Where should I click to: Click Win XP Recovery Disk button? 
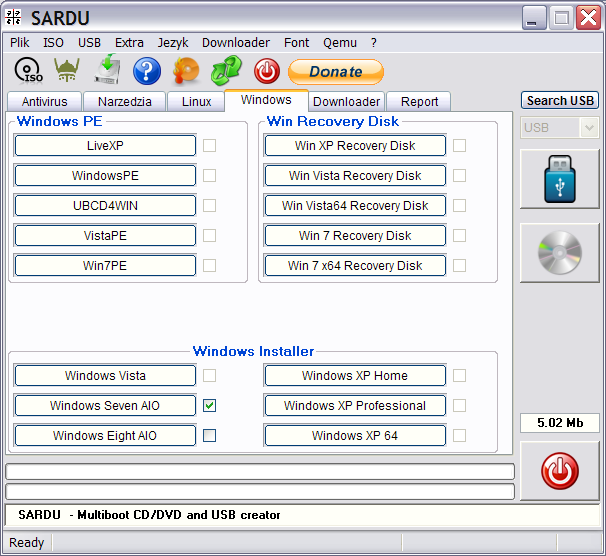(x=355, y=146)
